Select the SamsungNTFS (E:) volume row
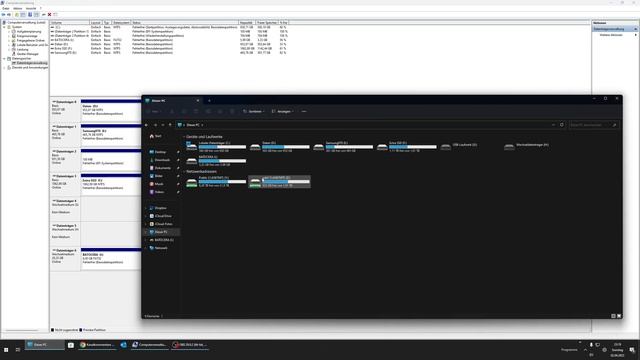The image size is (640, 360). click(x=169, y=53)
